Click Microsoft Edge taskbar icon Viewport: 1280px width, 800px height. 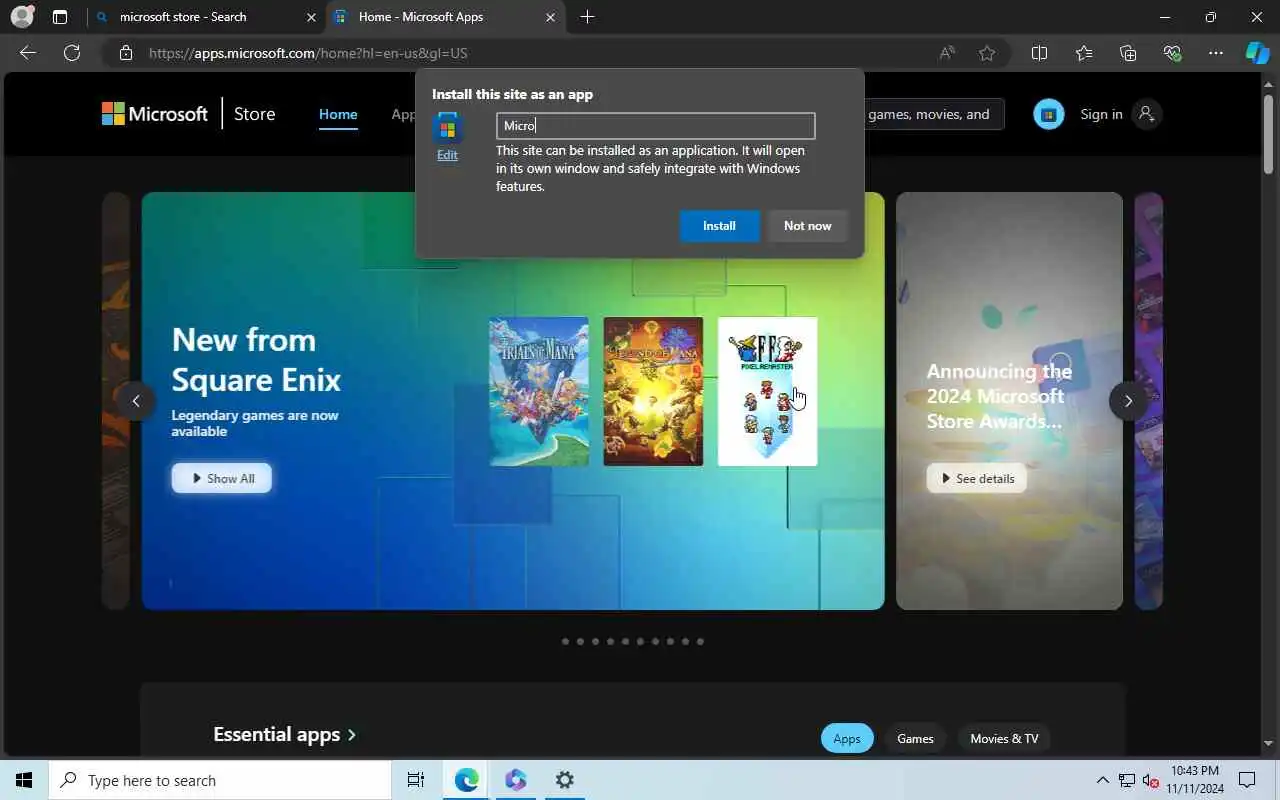click(466, 780)
